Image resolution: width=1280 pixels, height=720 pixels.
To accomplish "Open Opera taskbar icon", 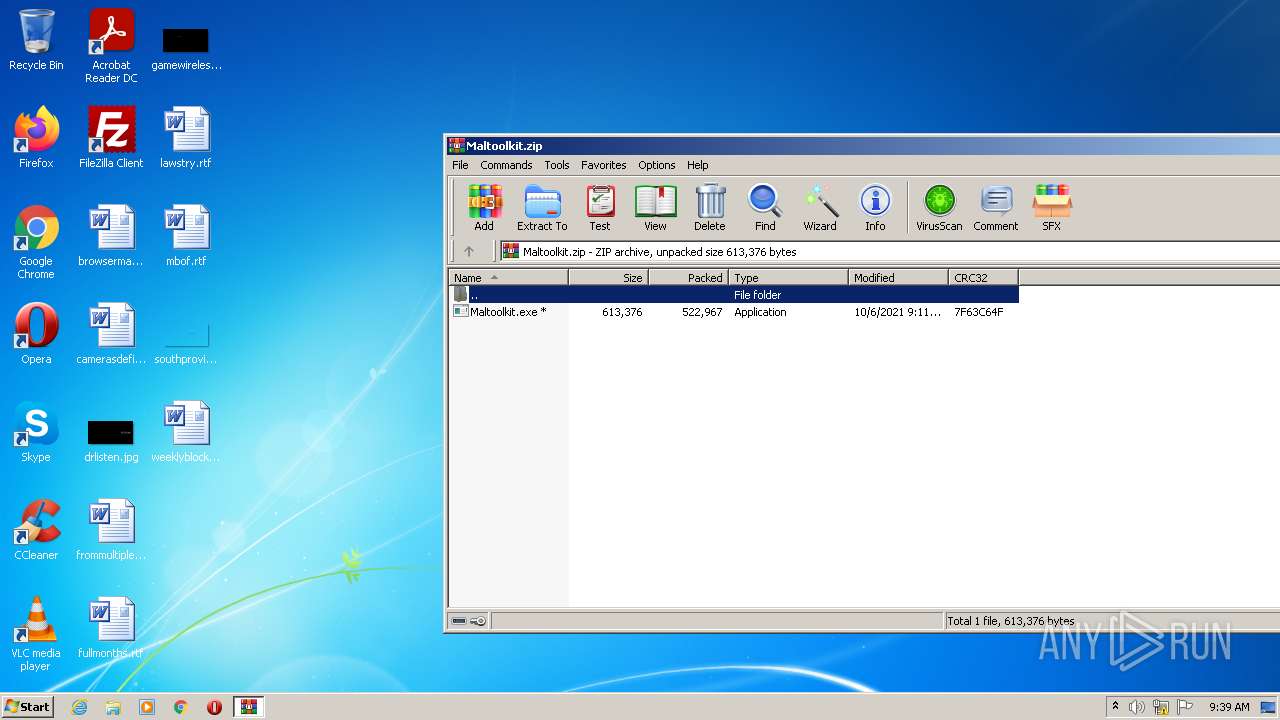I will [214, 707].
